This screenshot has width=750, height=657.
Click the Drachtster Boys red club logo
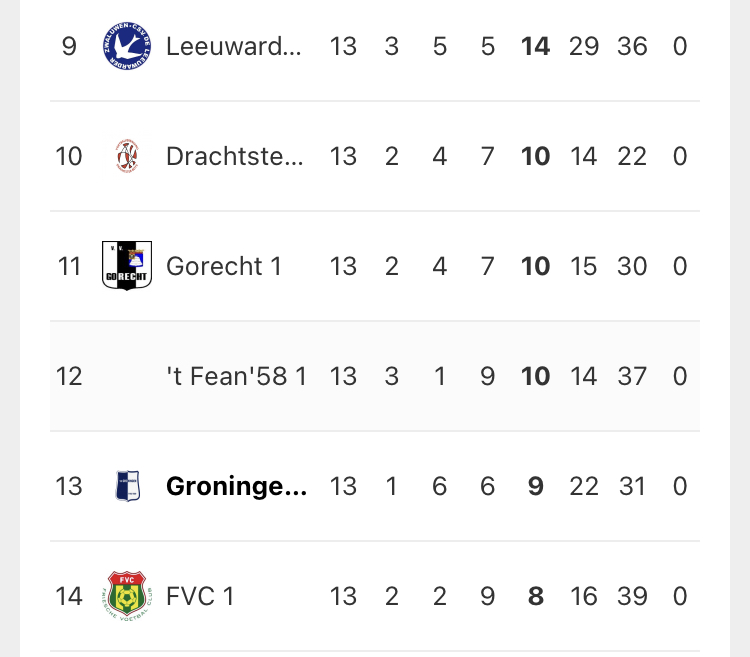point(127,156)
